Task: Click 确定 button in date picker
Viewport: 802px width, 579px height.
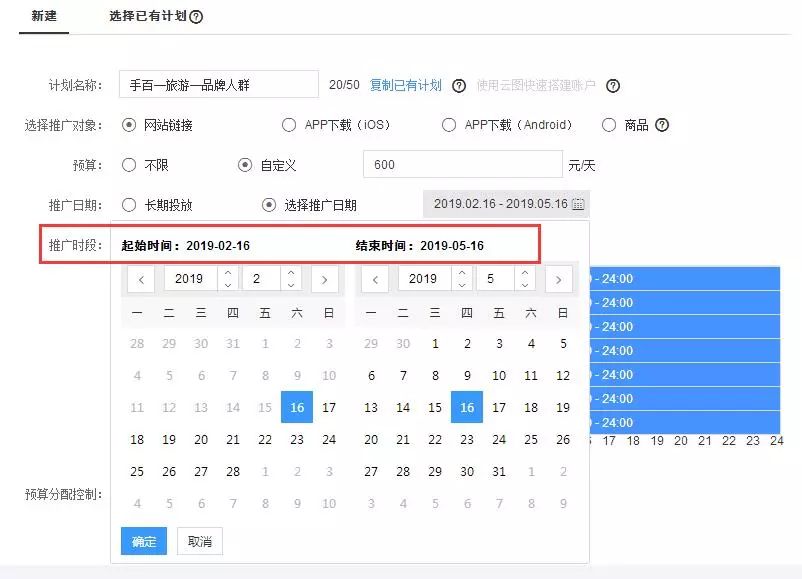Action: pos(144,541)
